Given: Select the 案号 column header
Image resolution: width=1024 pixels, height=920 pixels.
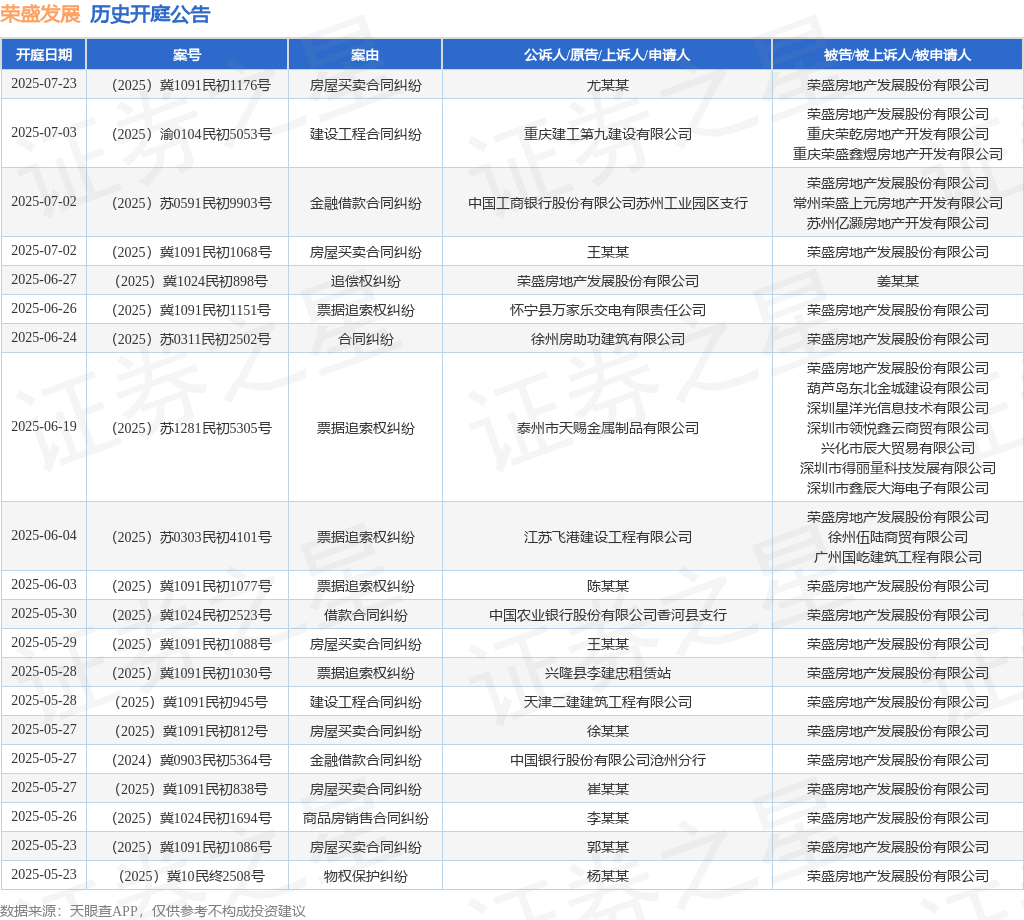Looking at the screenshot, I should (x=187, y=55).
